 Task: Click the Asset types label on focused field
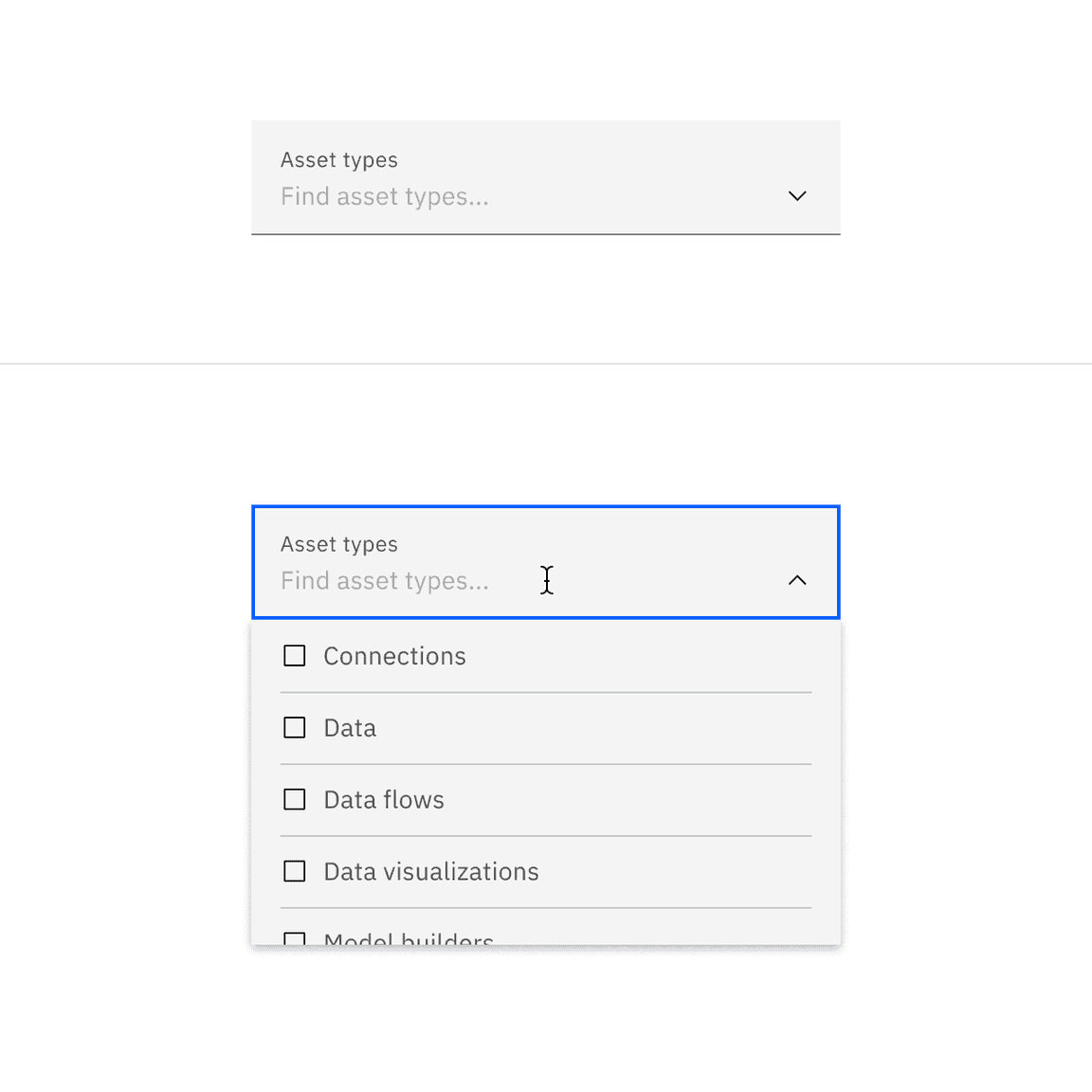pos(338,543)
